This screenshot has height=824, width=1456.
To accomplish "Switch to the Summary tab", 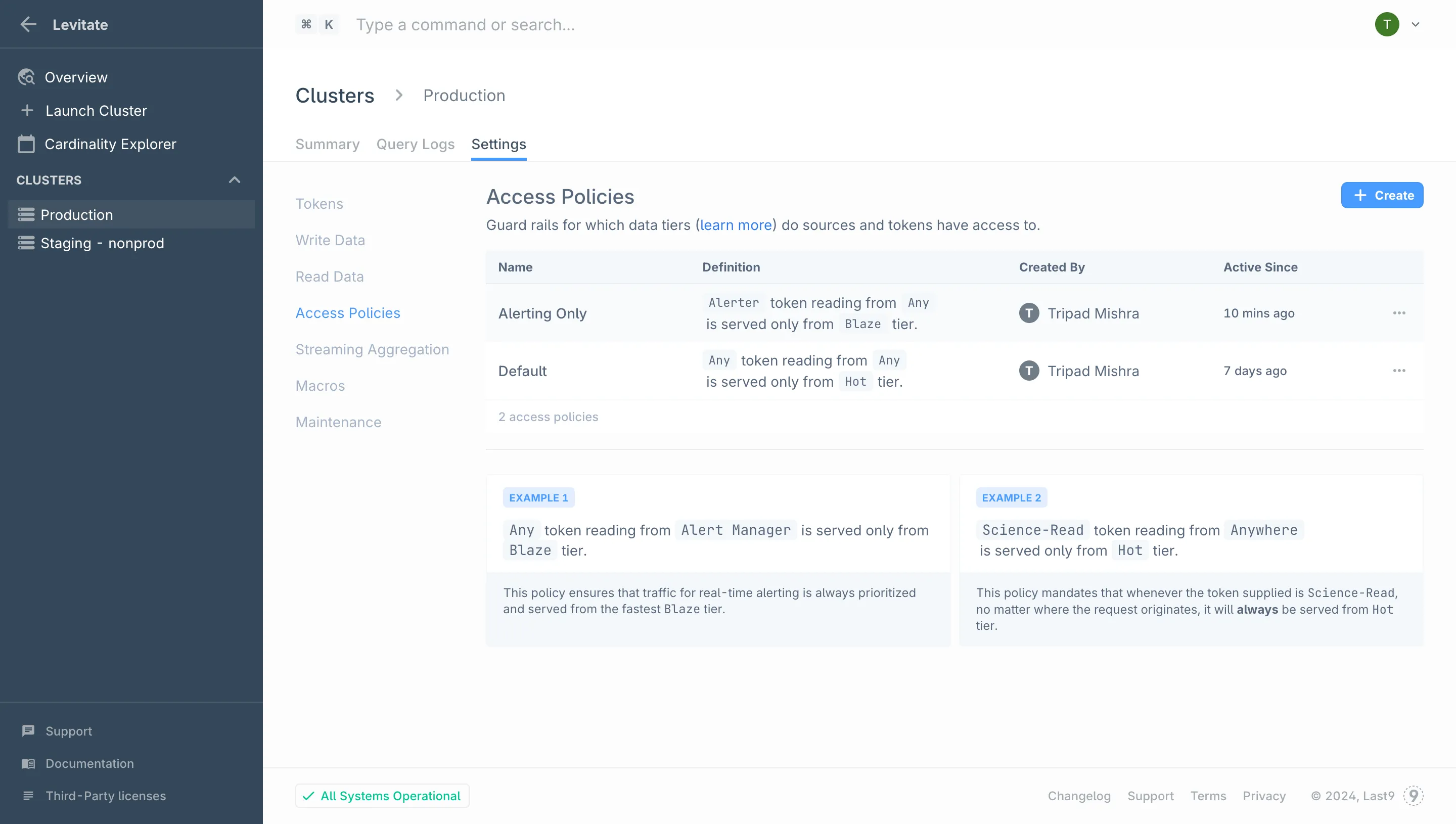I will pos(327,144).
